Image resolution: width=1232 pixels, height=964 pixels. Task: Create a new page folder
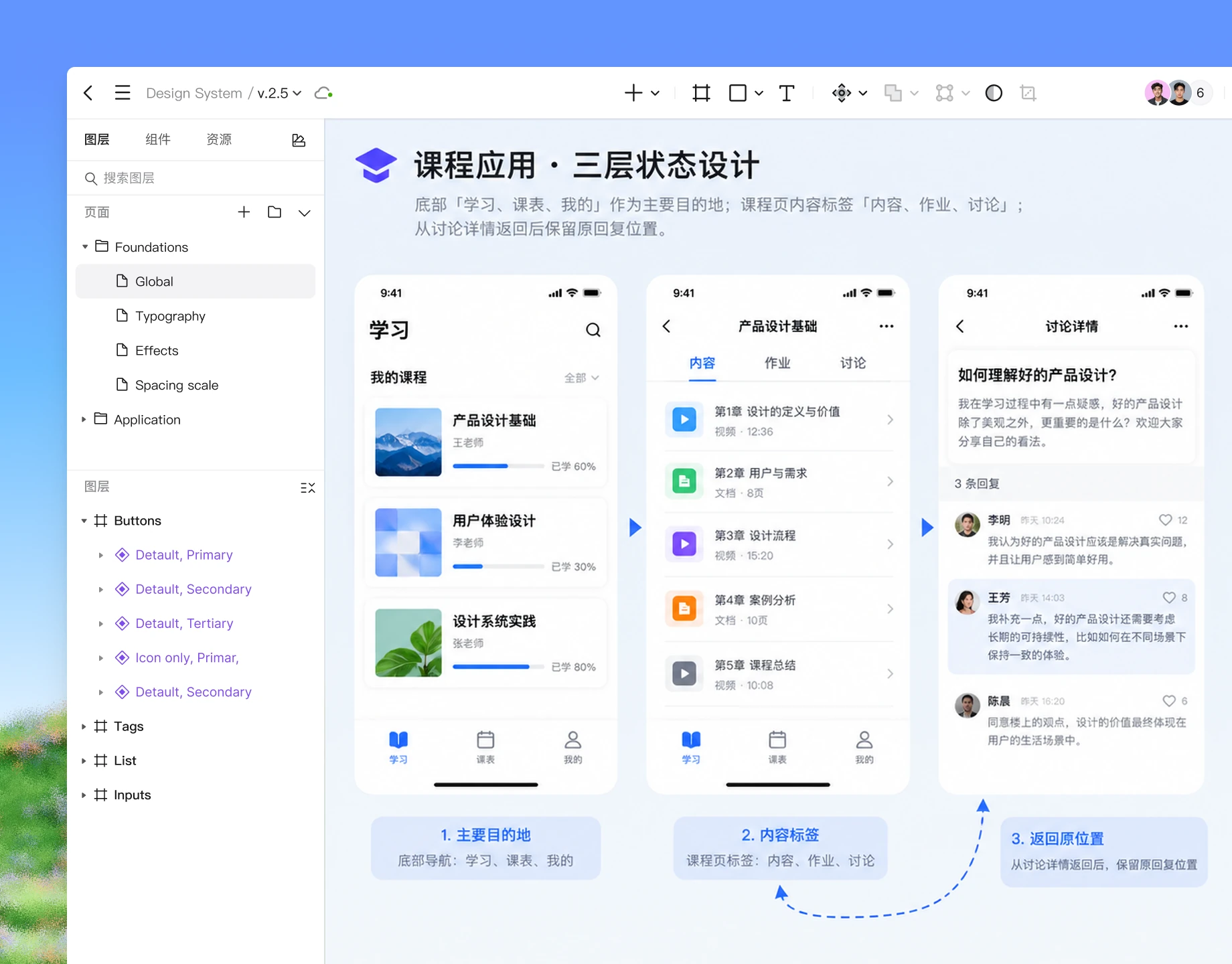pyautogui.click(x=275, y=212)
